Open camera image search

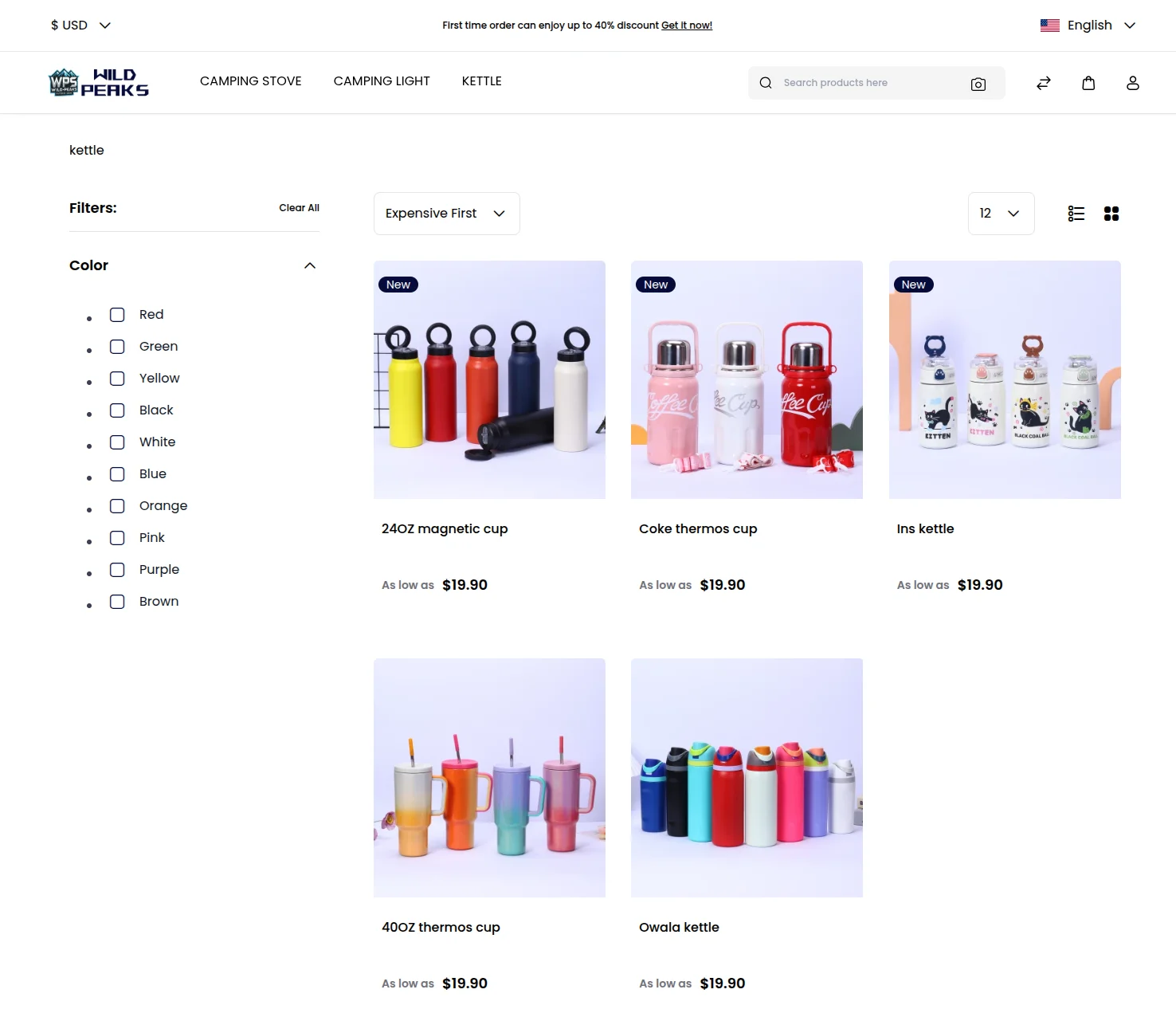[978, 84]
